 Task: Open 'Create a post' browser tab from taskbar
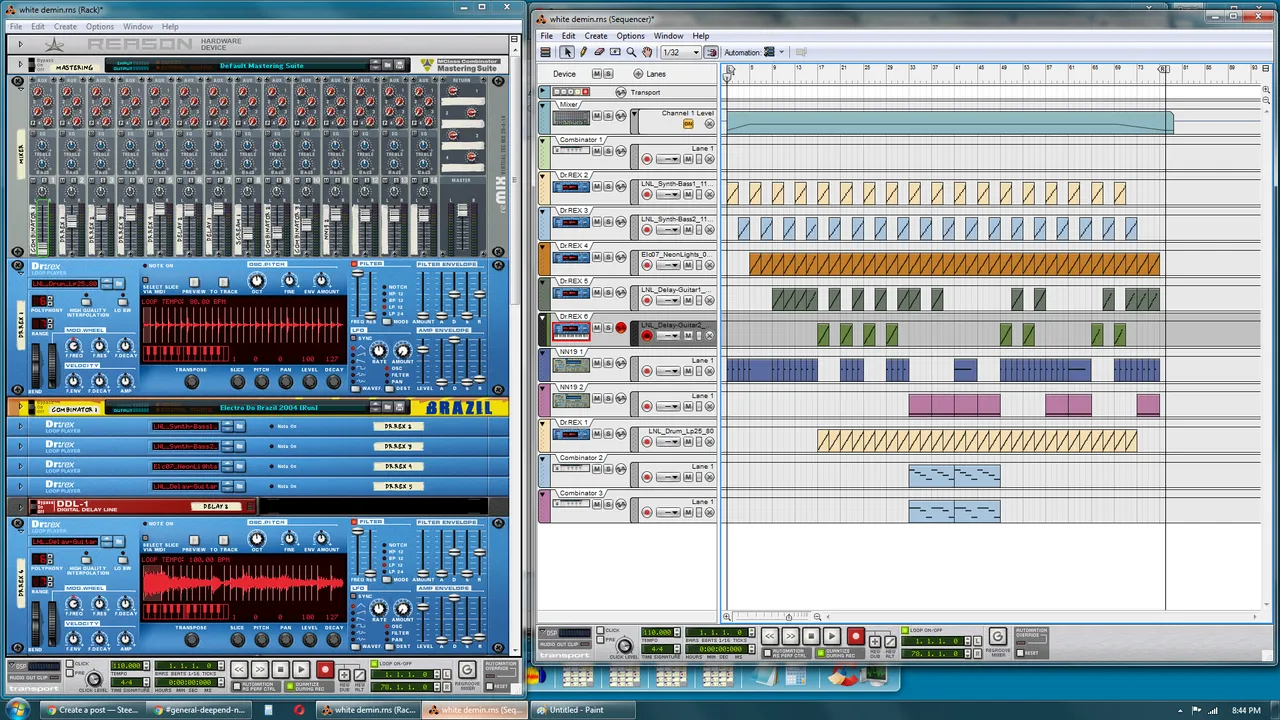click(x=92, y=710)
